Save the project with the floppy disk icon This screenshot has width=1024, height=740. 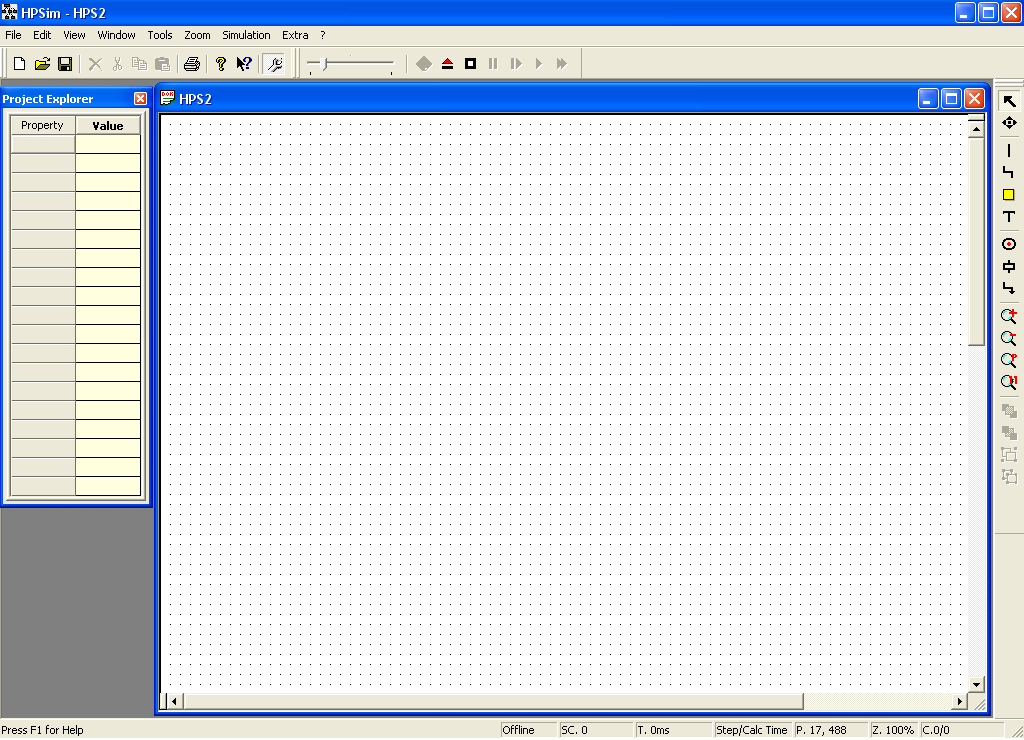[65, 63]
